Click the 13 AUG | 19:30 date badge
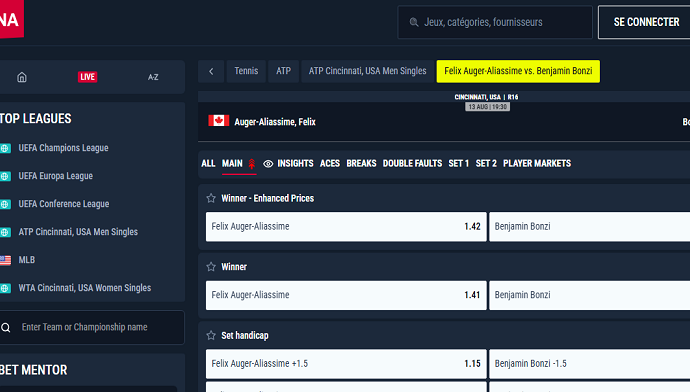 (488, 107)
